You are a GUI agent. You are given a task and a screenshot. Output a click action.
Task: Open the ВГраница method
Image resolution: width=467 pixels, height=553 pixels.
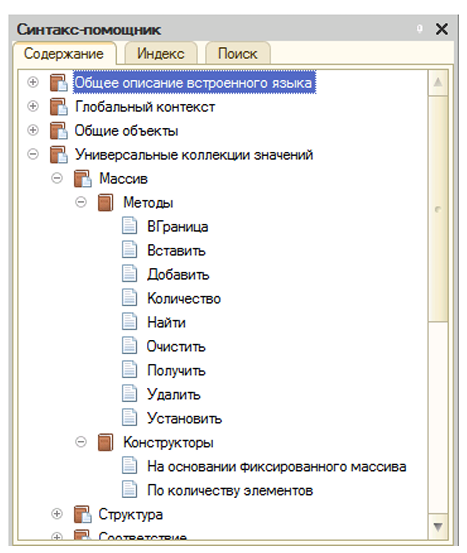(x=177, y=226)
